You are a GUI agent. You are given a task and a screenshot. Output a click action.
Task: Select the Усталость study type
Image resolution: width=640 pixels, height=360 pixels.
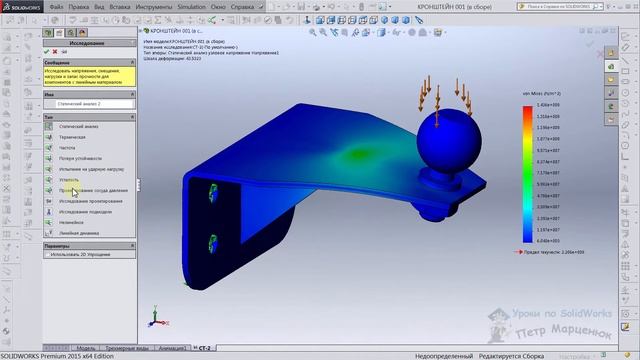(69, 180)
